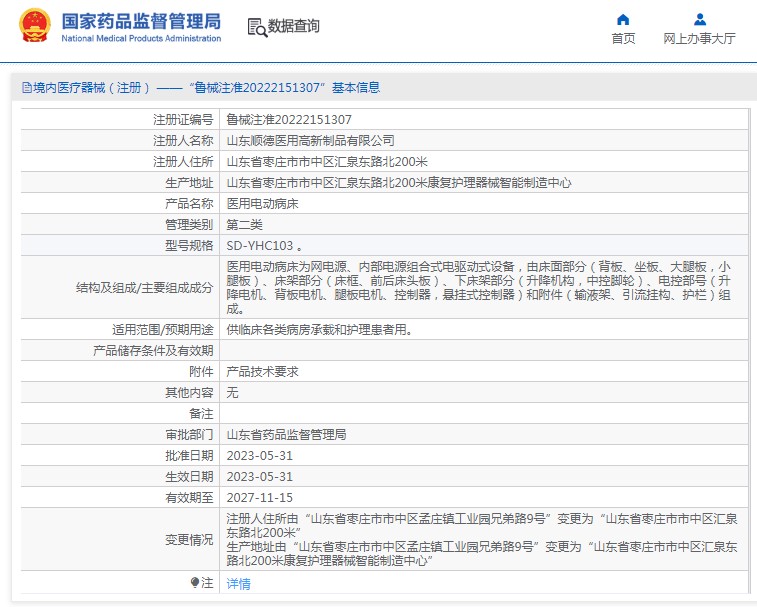
Task: Click the 变更情况 row label
Action: tap(189, 539)
